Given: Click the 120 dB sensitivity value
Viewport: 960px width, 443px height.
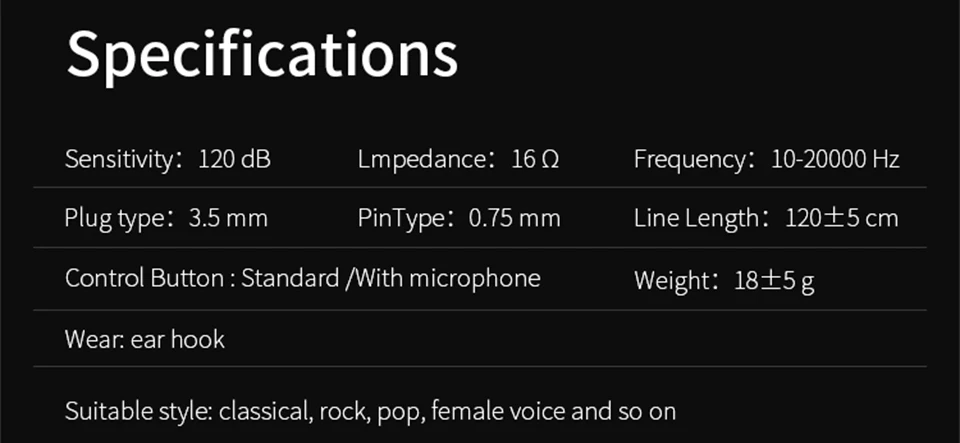Looking at the screenshot, I should click(x=235, y=159).
